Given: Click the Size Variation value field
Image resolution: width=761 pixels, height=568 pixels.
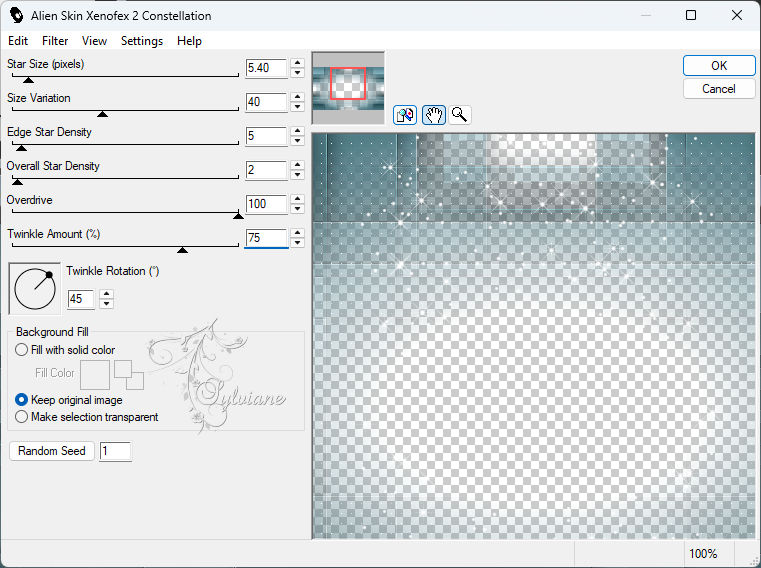Looking at the screenshot, I should pos(266,102).
